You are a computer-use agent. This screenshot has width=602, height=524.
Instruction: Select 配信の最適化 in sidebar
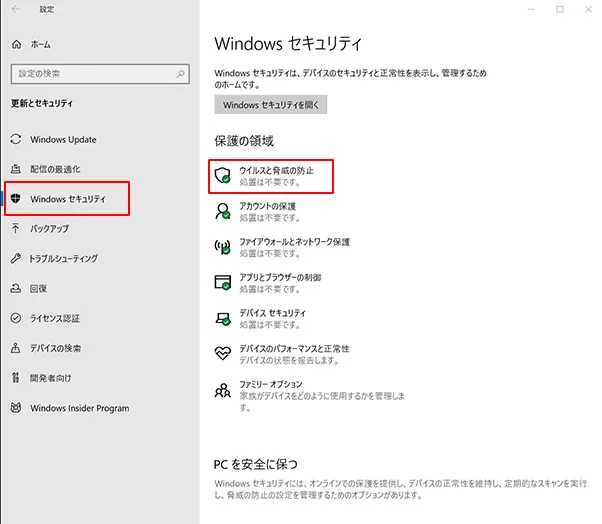pyautogui.click(x=55, y=169)
